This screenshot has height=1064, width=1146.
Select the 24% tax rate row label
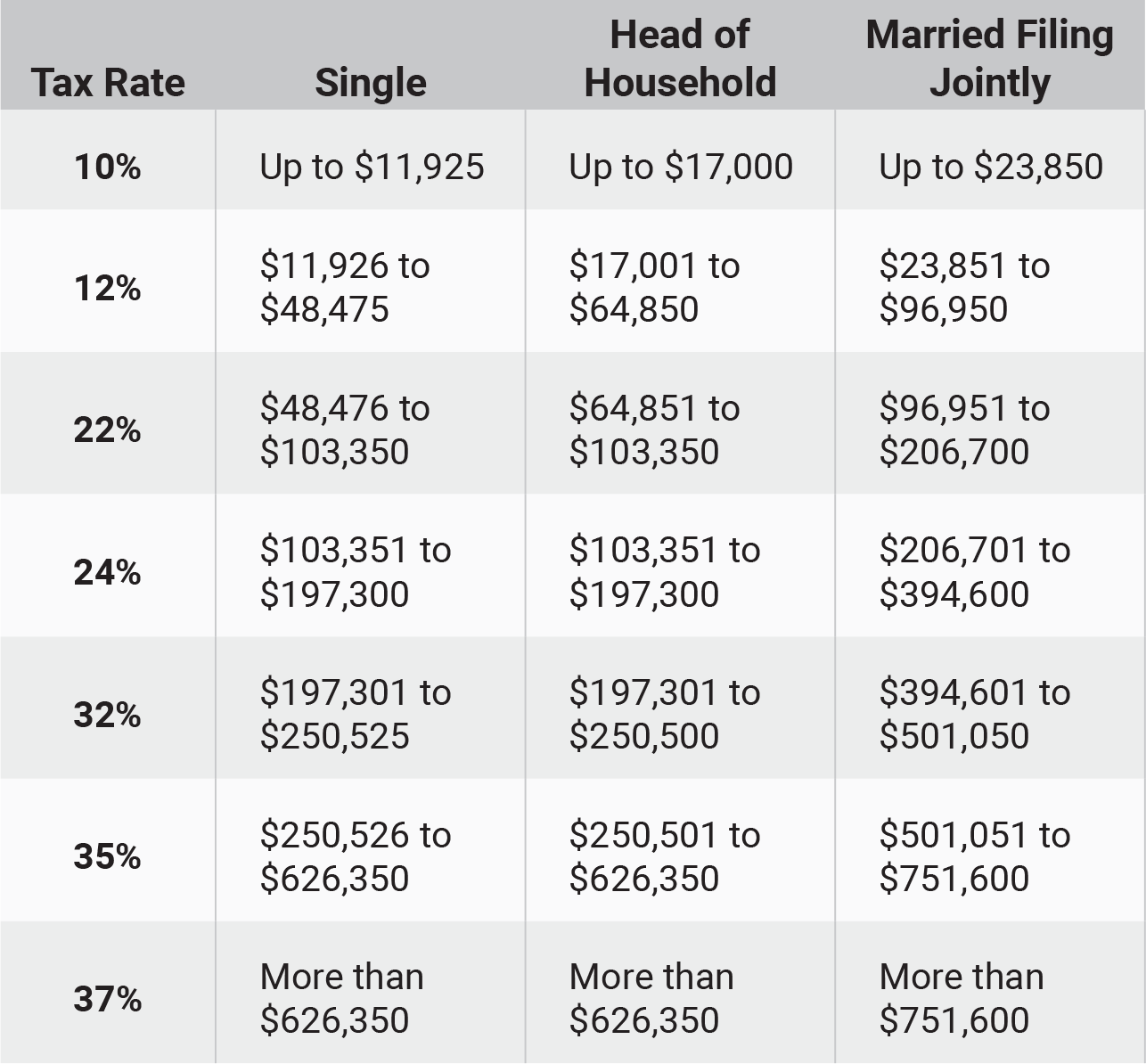point(108,572)
